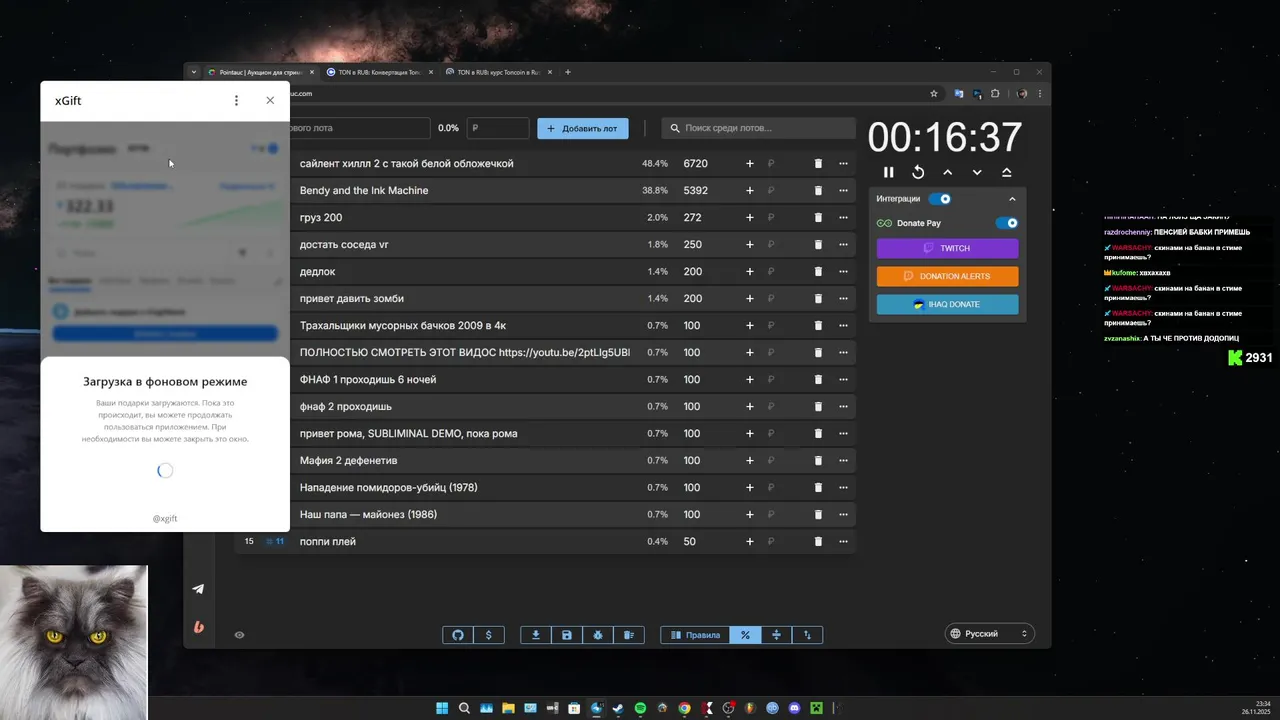Viewport: 1280px width, 720px height.
Task: Connect the TWITCH integration
Action: (x=947, y=248)
